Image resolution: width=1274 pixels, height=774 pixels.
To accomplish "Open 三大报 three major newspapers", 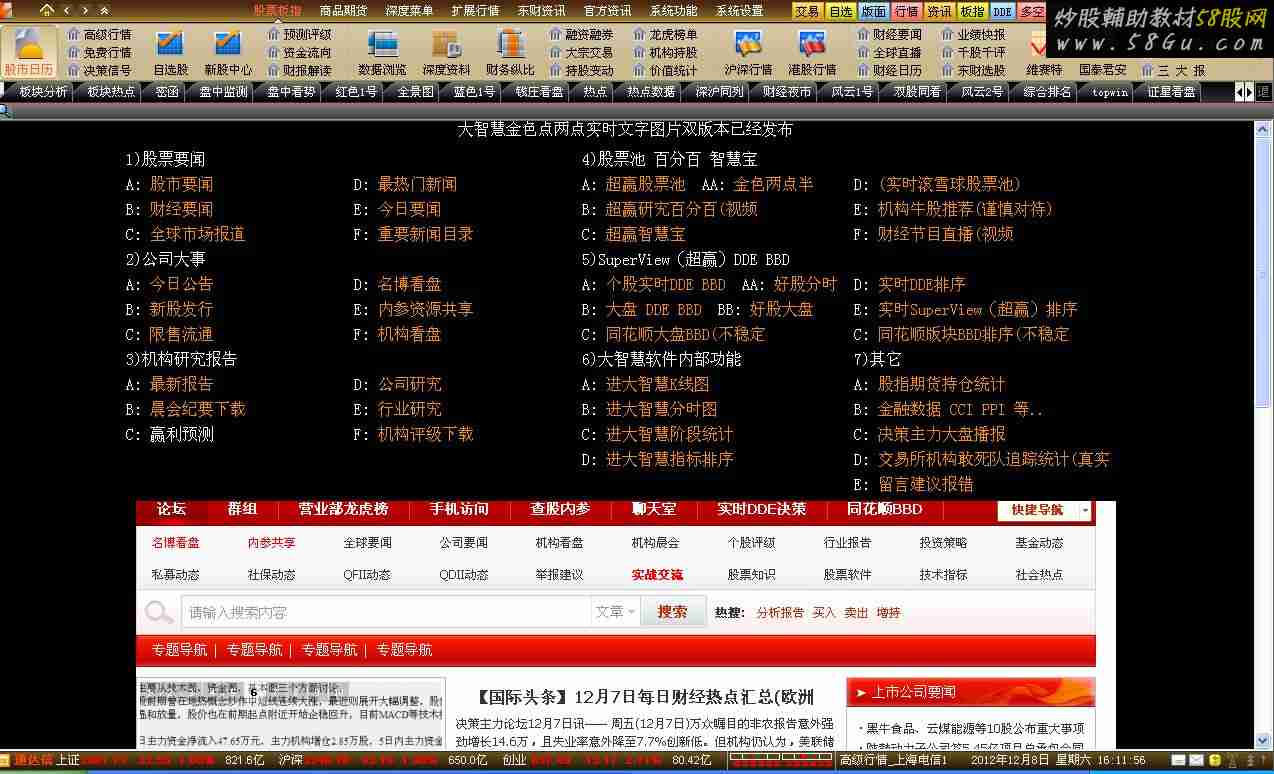I will click(1173, 70).
